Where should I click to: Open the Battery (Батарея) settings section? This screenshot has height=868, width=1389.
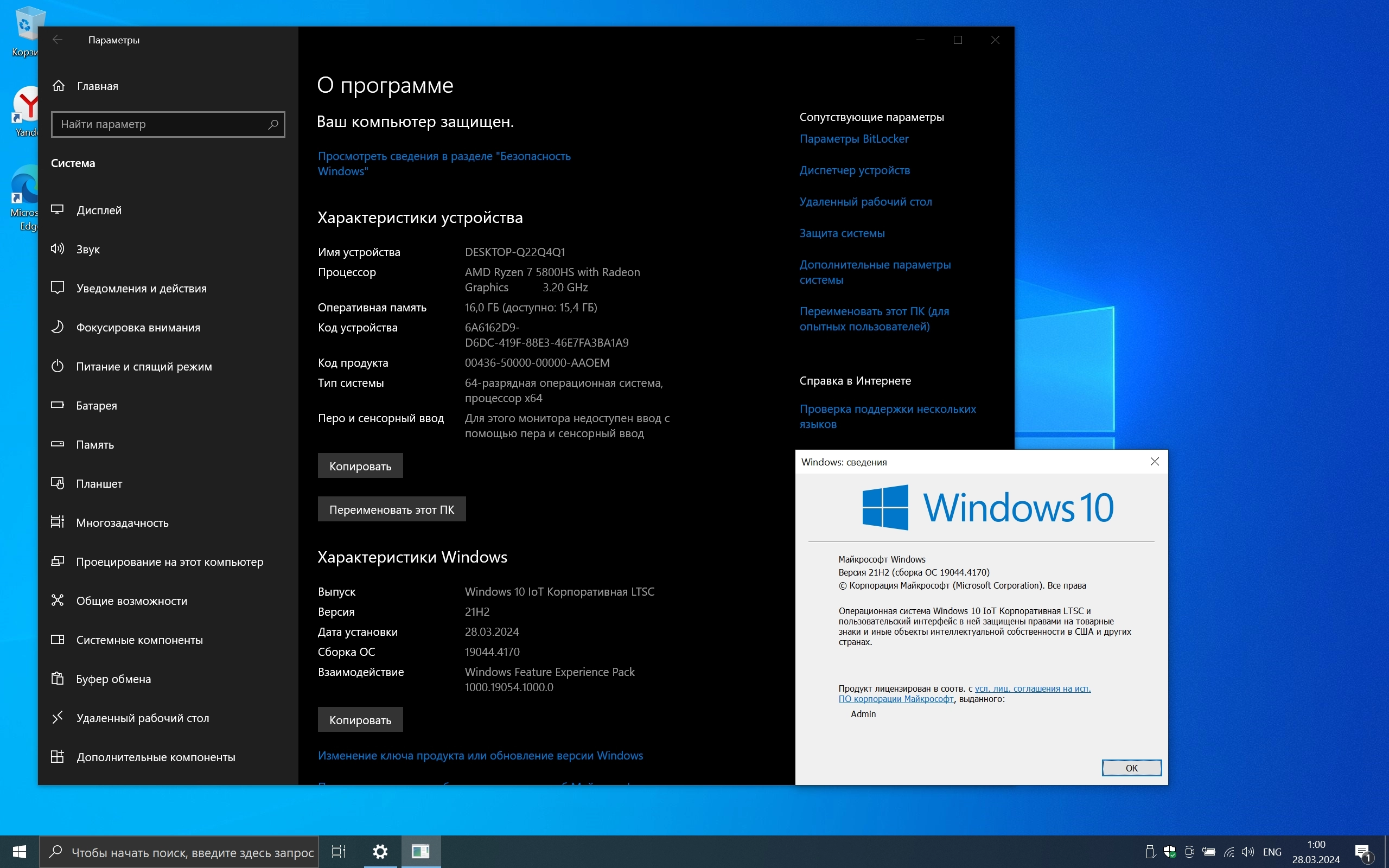[x=97, y=405]
